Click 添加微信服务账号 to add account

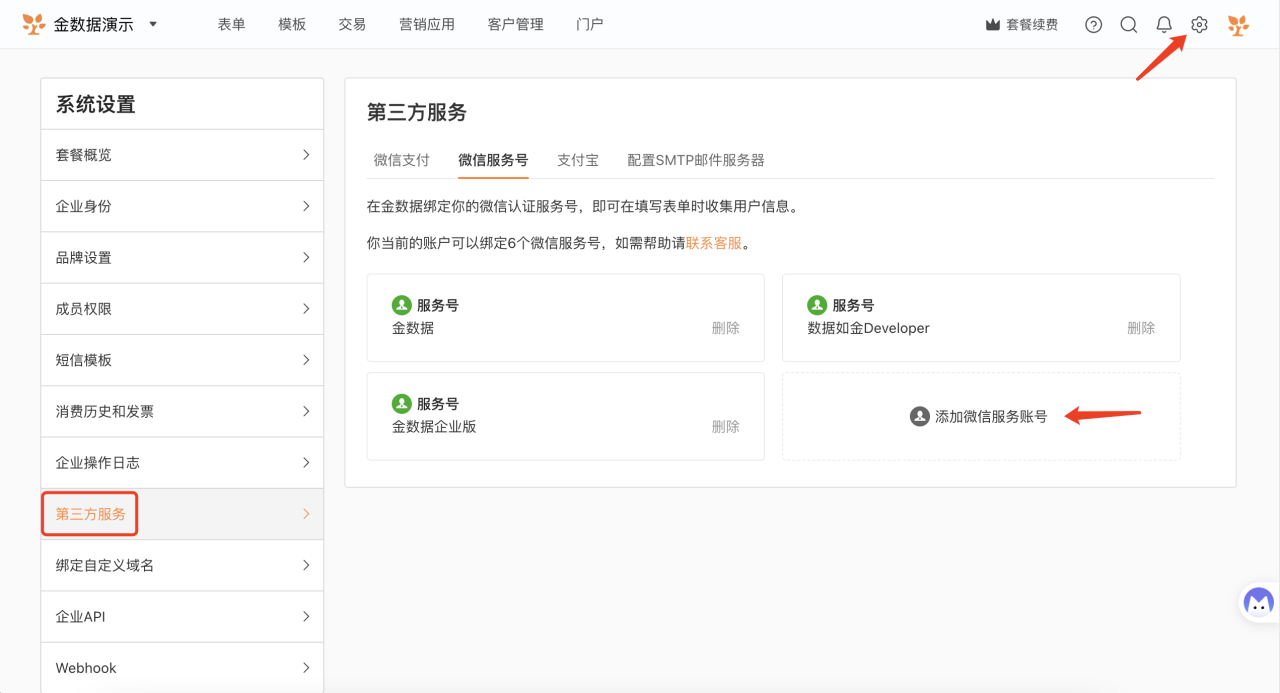[991, 416]
